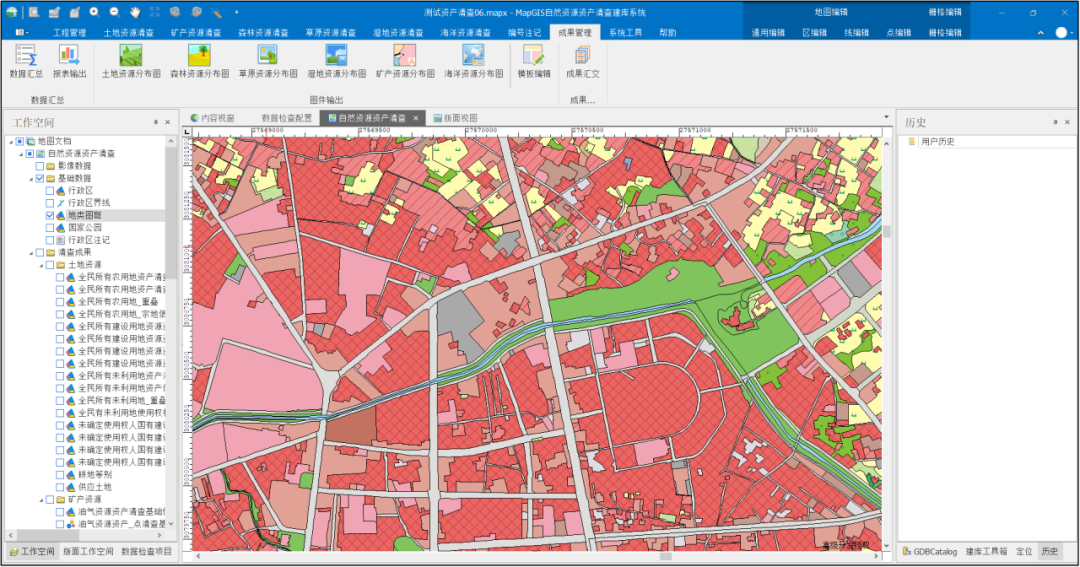1080x567 pixels.
Task: Launch the 模板编辑 template editor
Action: coord(533,56)
